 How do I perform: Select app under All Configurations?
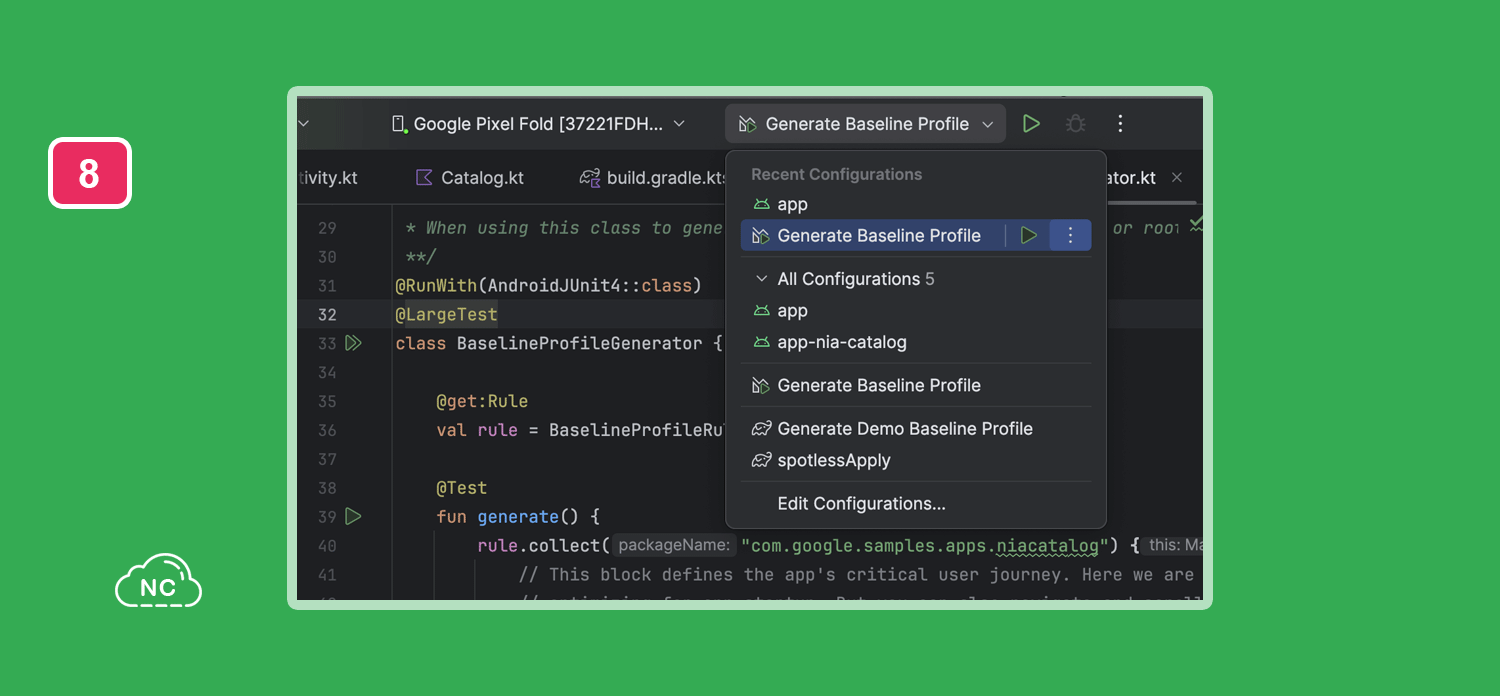pos(915,311)
